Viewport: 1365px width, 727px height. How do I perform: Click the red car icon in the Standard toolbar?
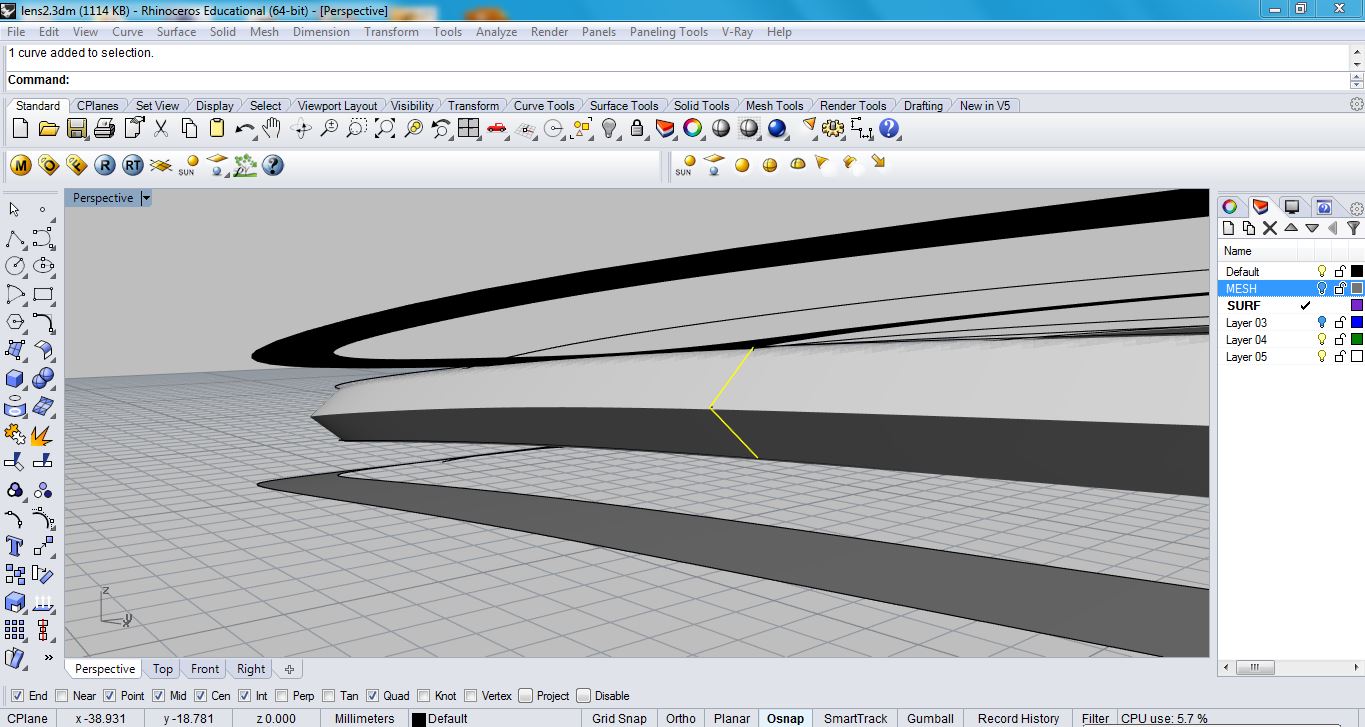[x=497, y=129]
